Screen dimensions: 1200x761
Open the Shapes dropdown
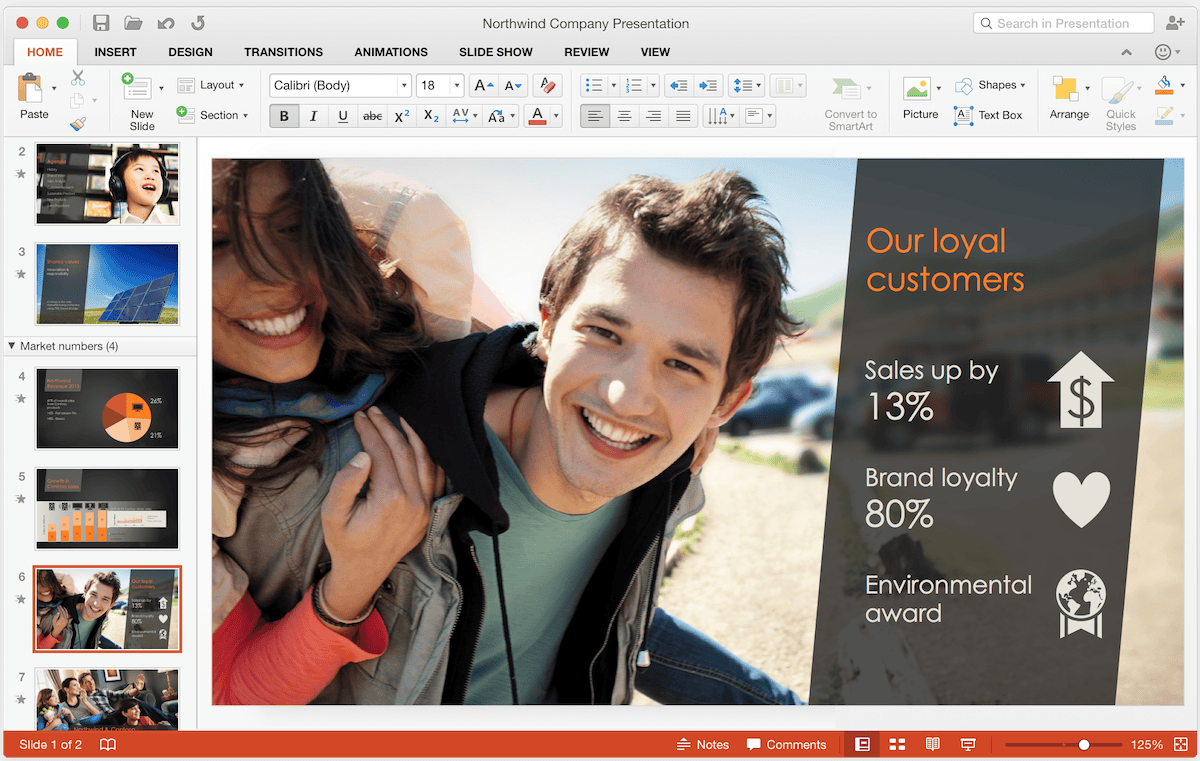click(x=990, y=85)
